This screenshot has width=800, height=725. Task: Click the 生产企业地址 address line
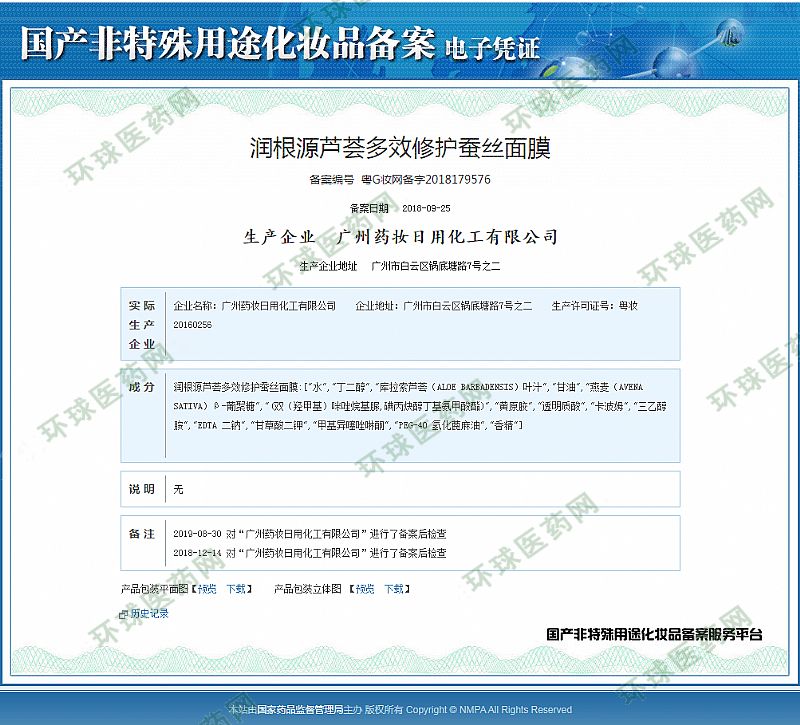pos(399,267)
